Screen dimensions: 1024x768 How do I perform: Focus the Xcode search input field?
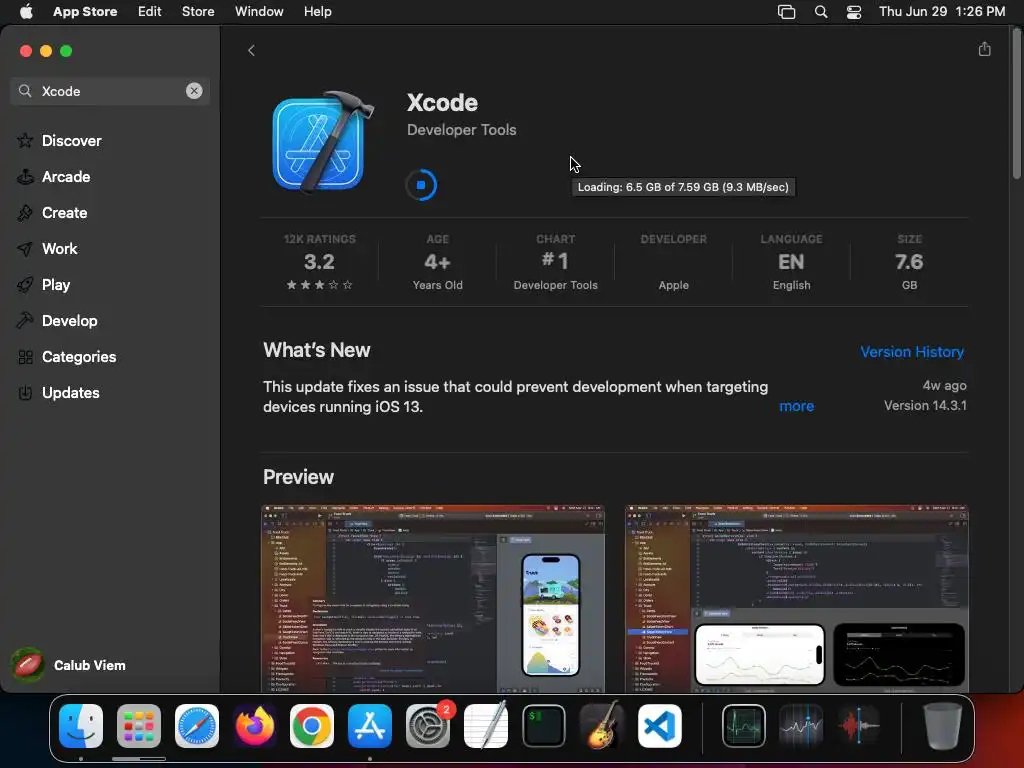110,91
